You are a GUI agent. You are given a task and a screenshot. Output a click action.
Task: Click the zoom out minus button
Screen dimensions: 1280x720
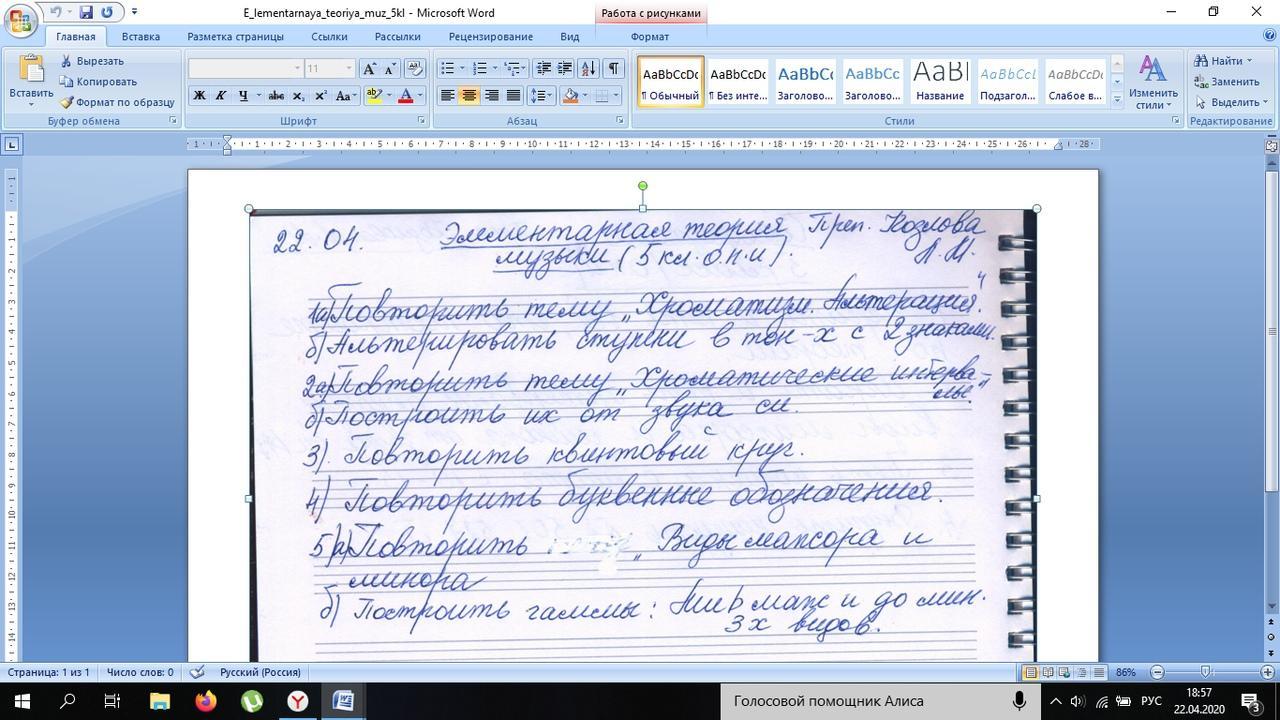click(x=1157, y=672)
